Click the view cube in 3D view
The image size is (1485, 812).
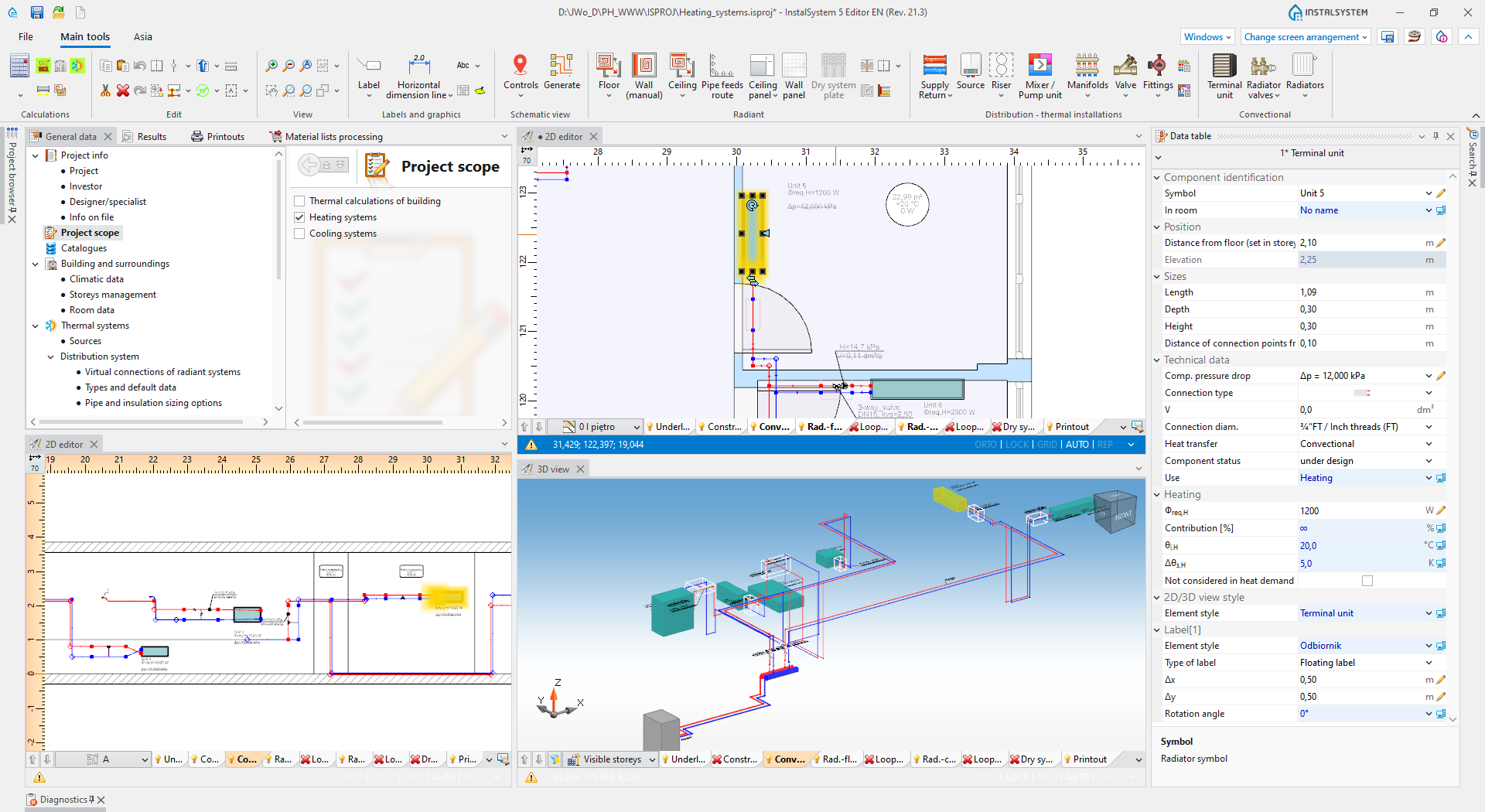click(1115, 511)
